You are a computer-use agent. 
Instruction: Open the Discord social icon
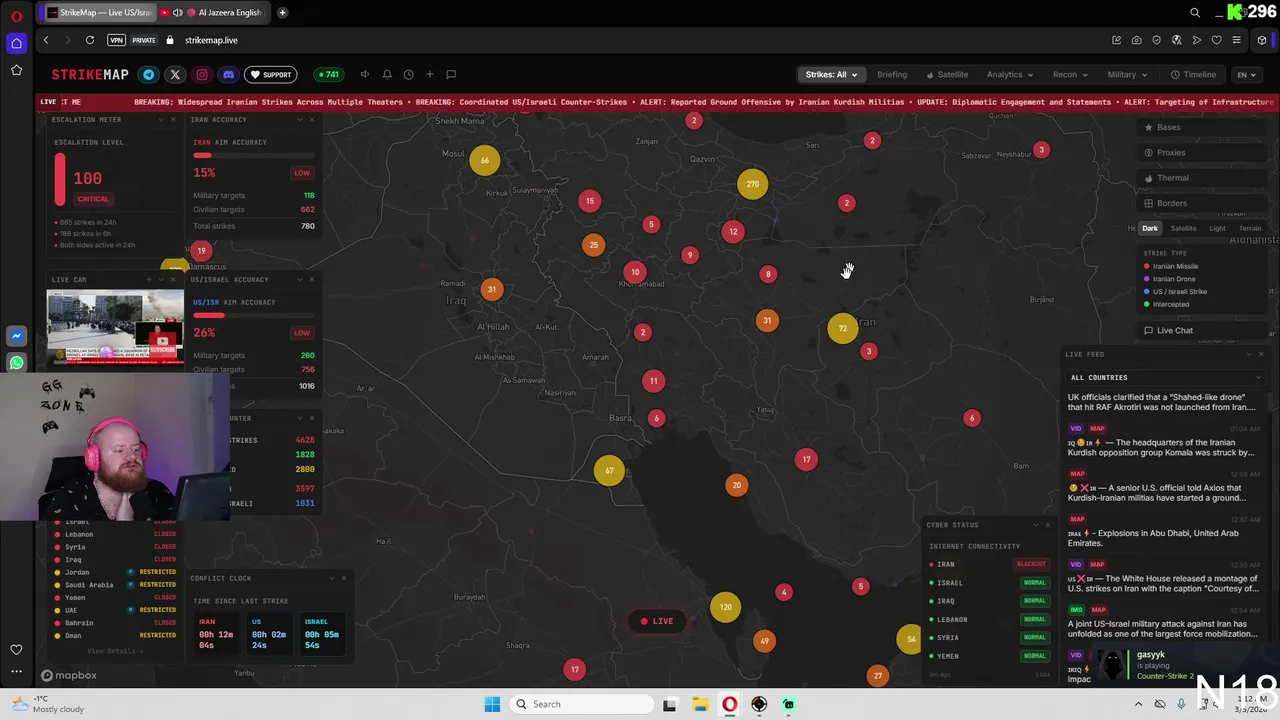[x=228, y=74]
